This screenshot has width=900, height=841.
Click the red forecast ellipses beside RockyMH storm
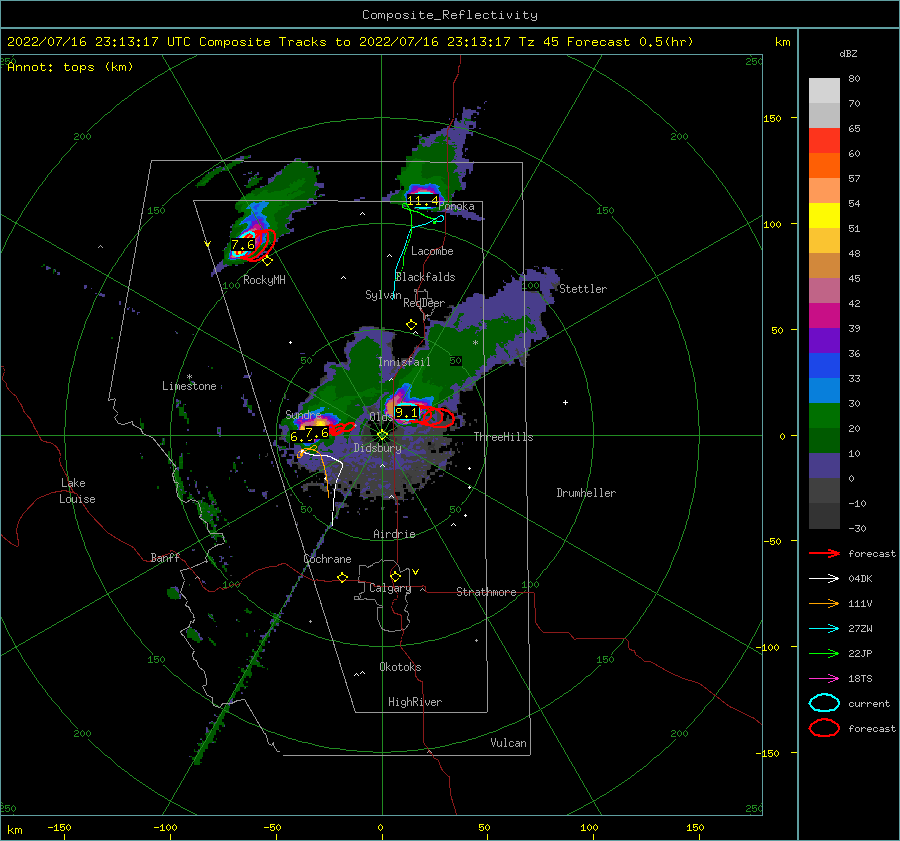point(261,245)
